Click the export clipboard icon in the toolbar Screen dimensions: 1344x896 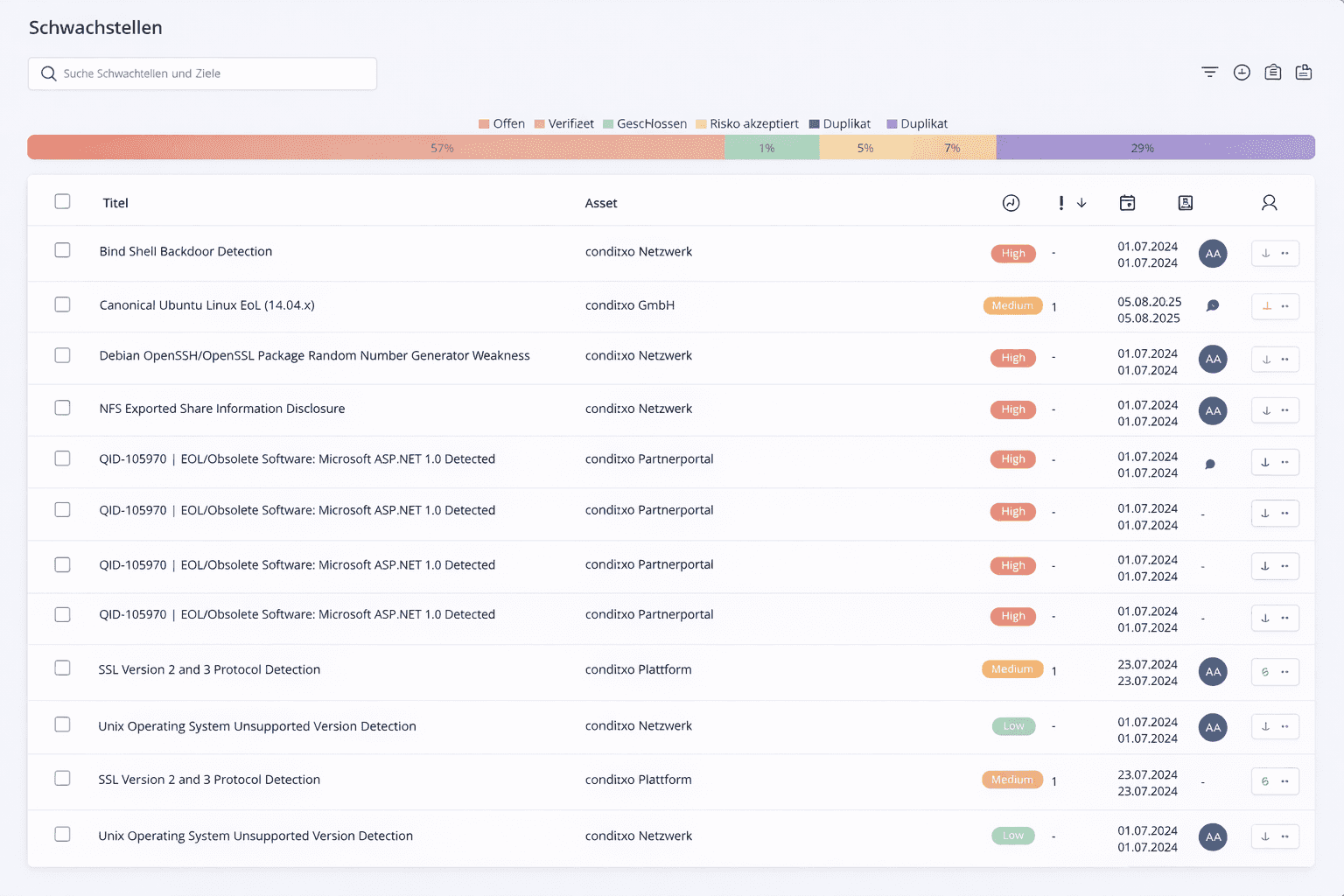(1303, 73)
